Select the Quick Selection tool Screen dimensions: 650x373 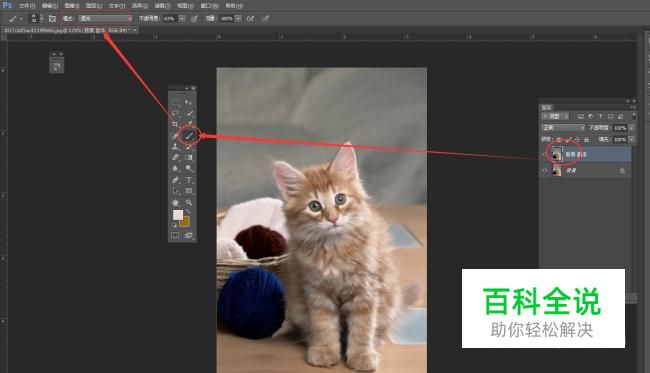(x=189, y=113)
